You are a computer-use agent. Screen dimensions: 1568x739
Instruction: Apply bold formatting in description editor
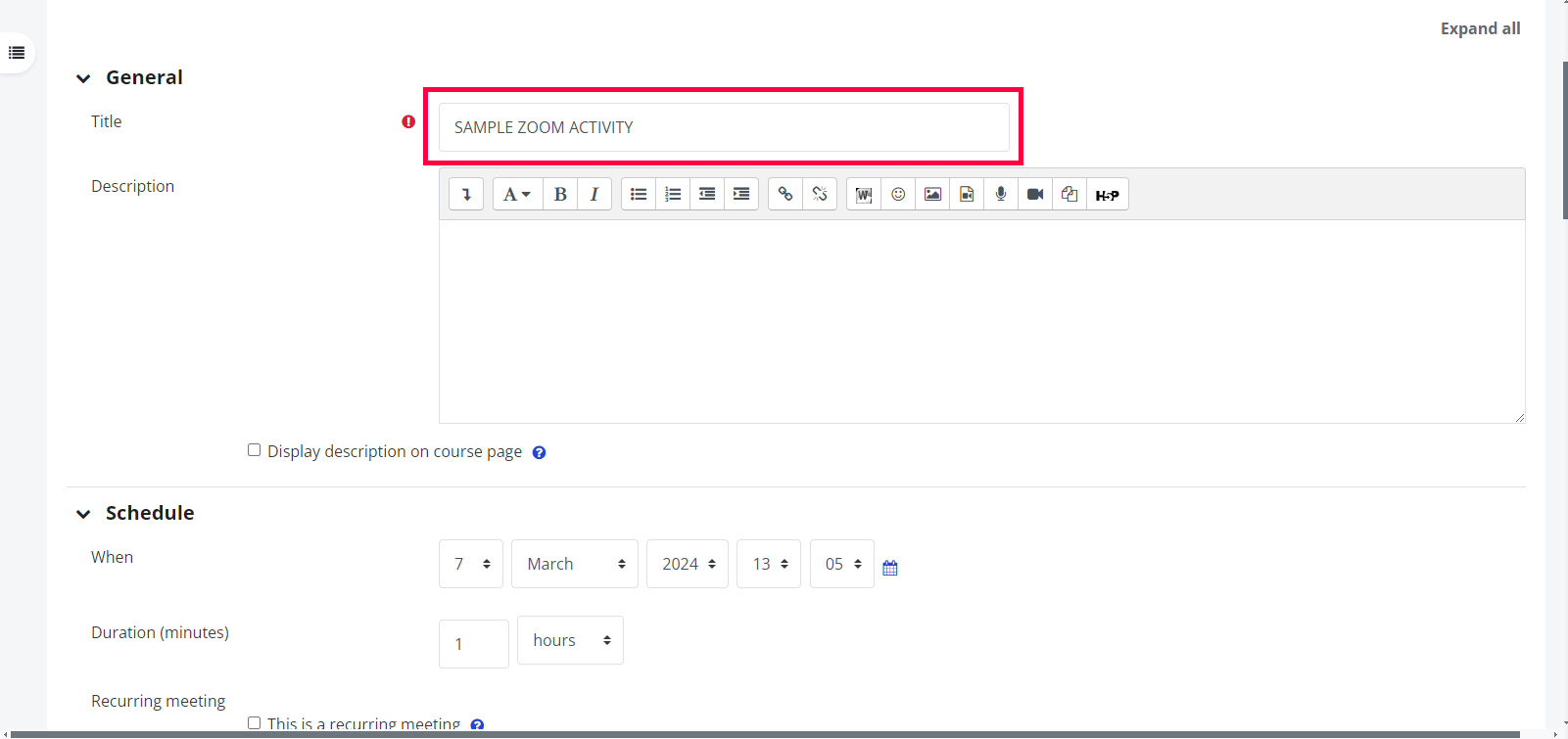(x=560, y=194)
